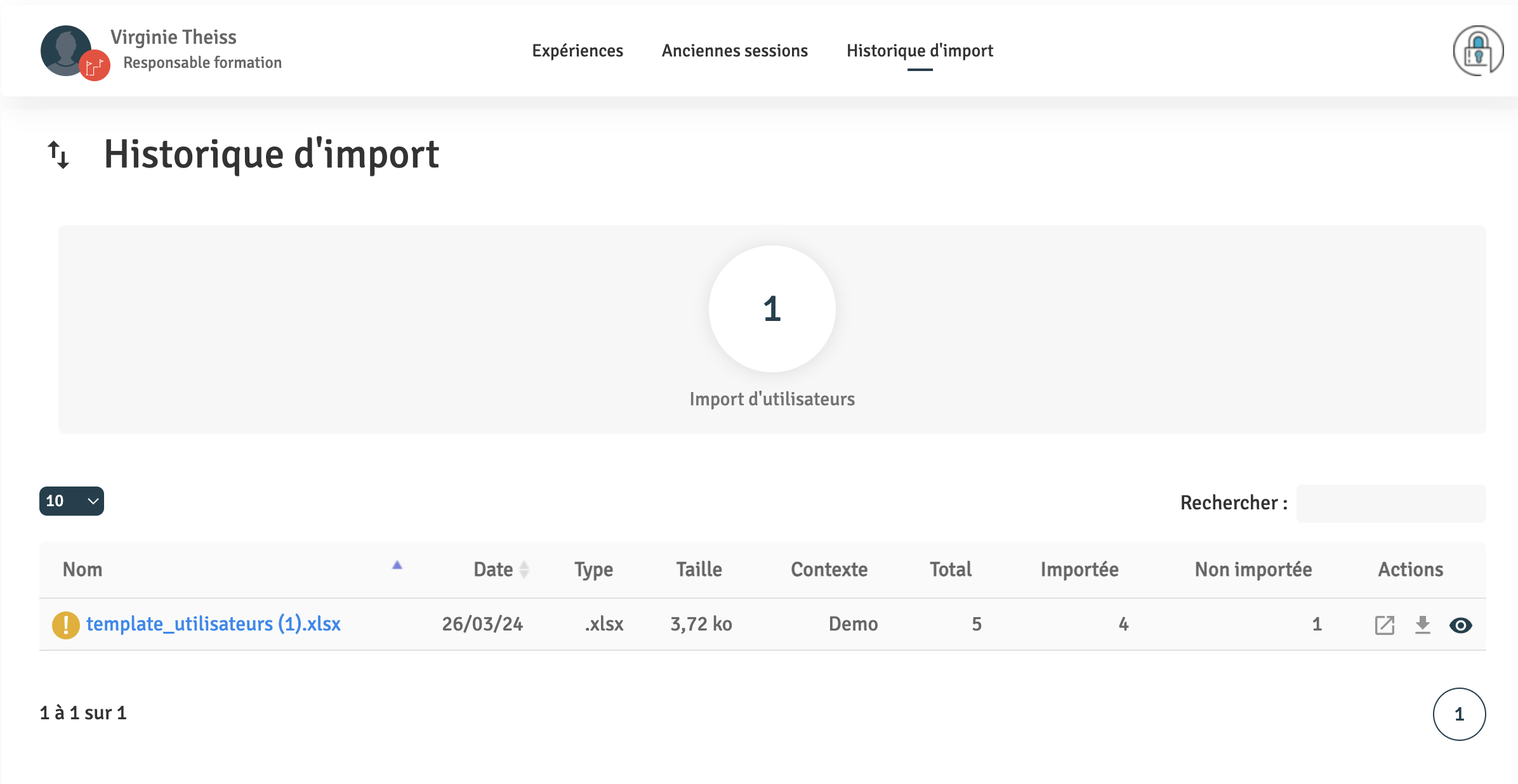Download the template_utilisateurs file
Image resolution: width=1518 pixels, height=784 pixels.
(x=1423, y=625)
